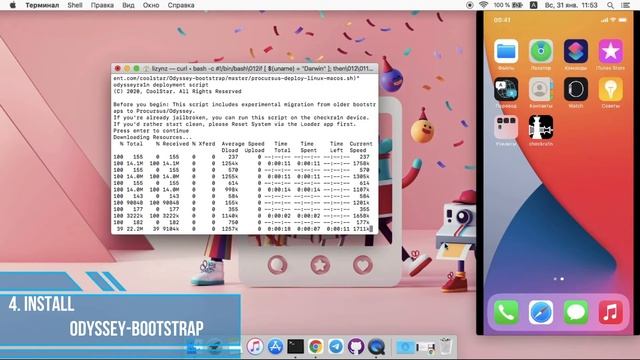Open the Правка menu
The width and height of the screenshot is (640, 360).
click(x=102, y=5)
